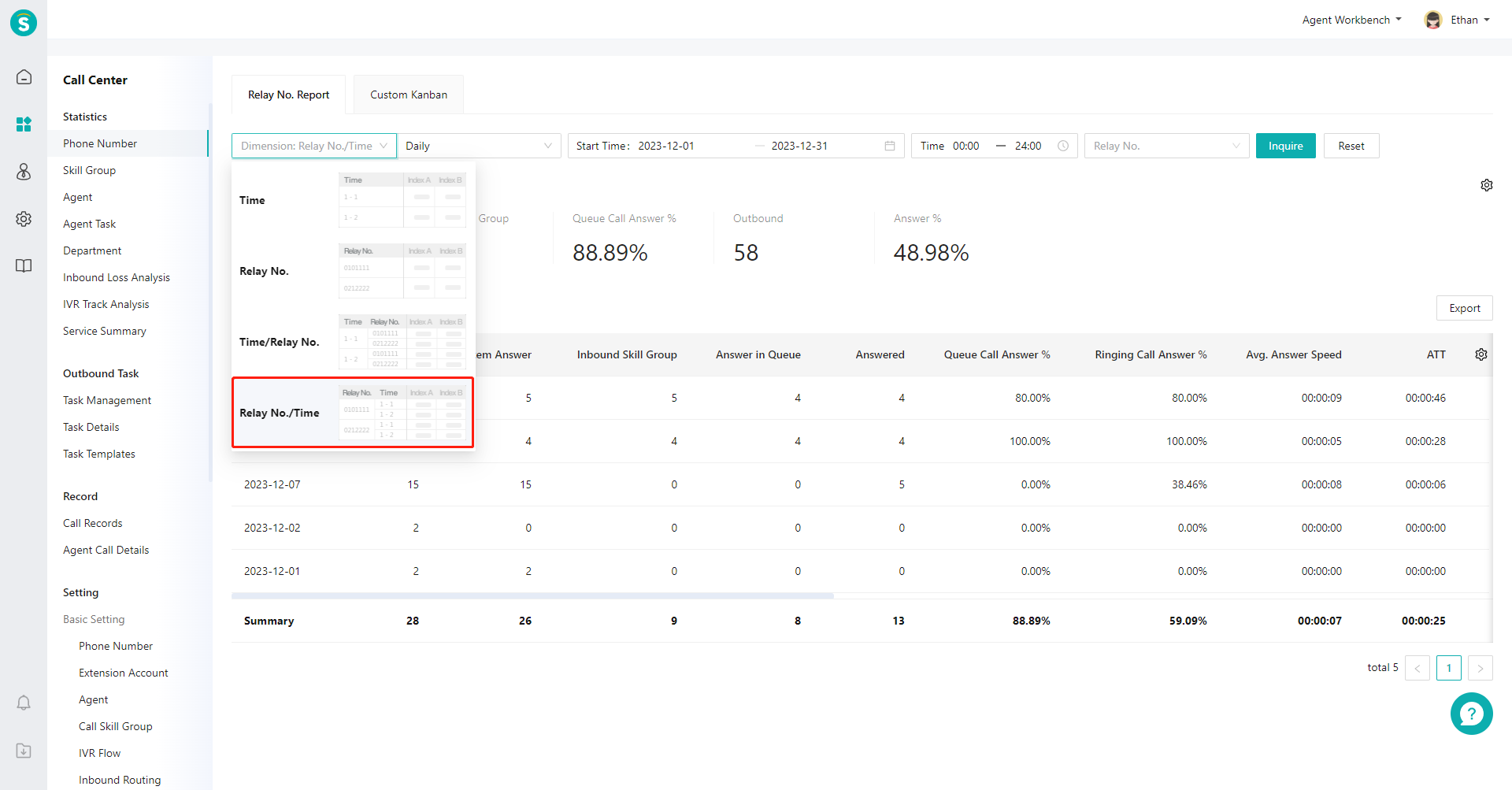Click the Basic Setting group label
Screen dimensions: 1512x790
click(x=94, y=619)
